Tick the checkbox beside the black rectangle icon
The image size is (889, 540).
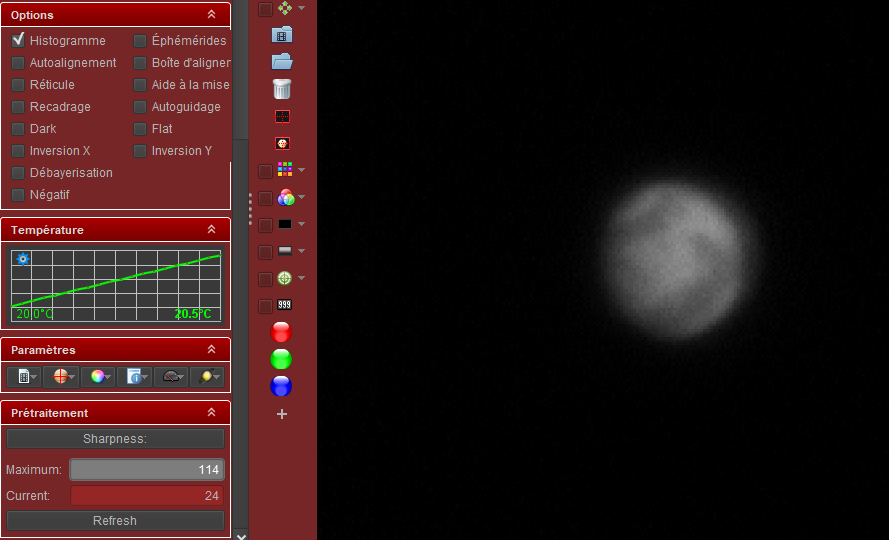[265, 225]
